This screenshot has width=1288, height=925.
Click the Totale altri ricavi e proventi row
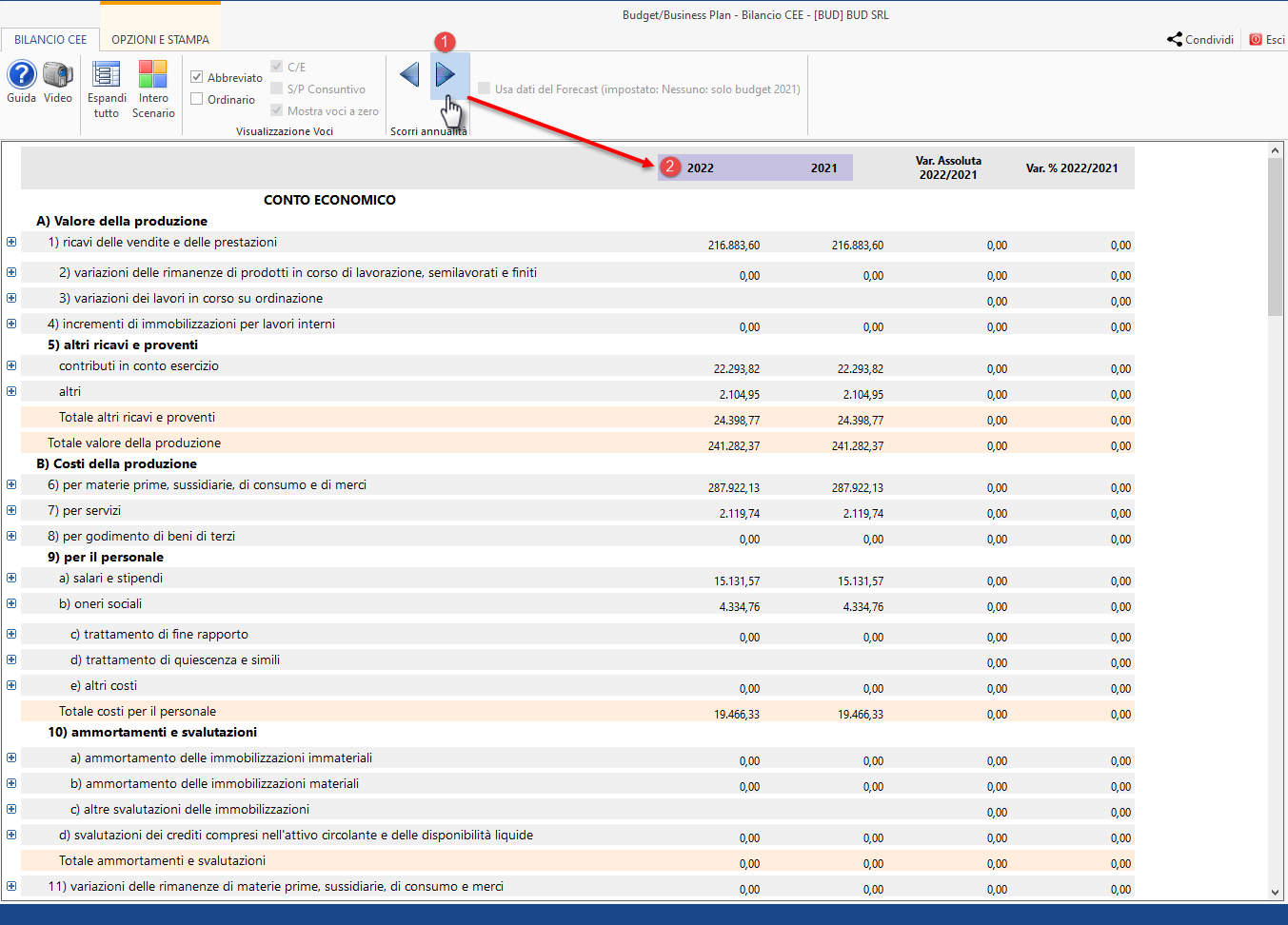pos(578,417)
